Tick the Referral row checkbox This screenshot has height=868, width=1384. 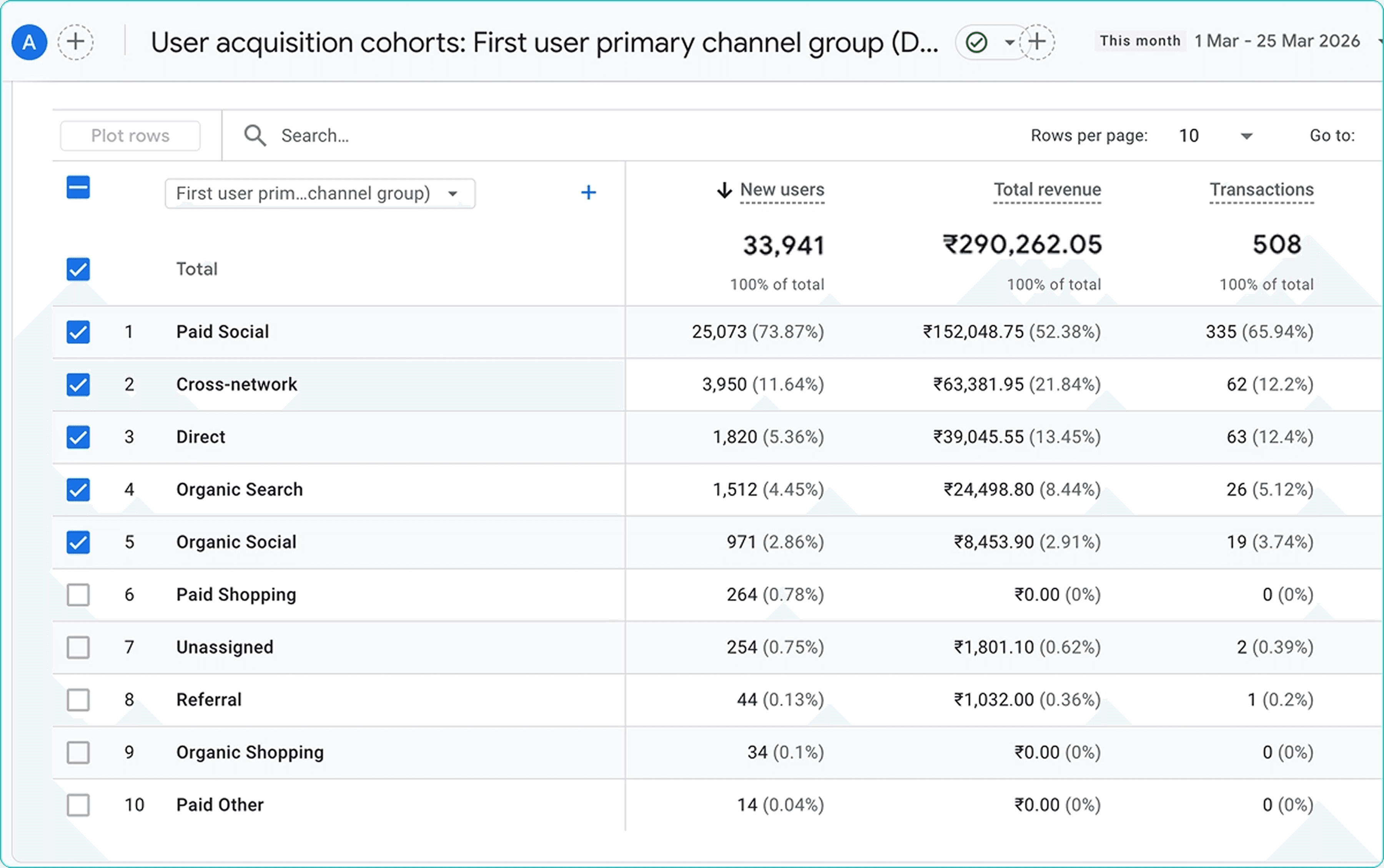78,700
